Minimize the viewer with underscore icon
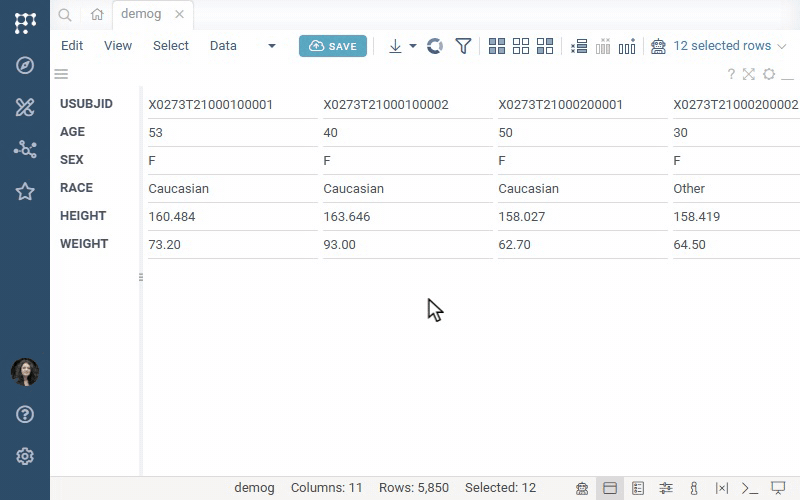The height and width of the screenshot is (500, 800). [x=788, y=79]
